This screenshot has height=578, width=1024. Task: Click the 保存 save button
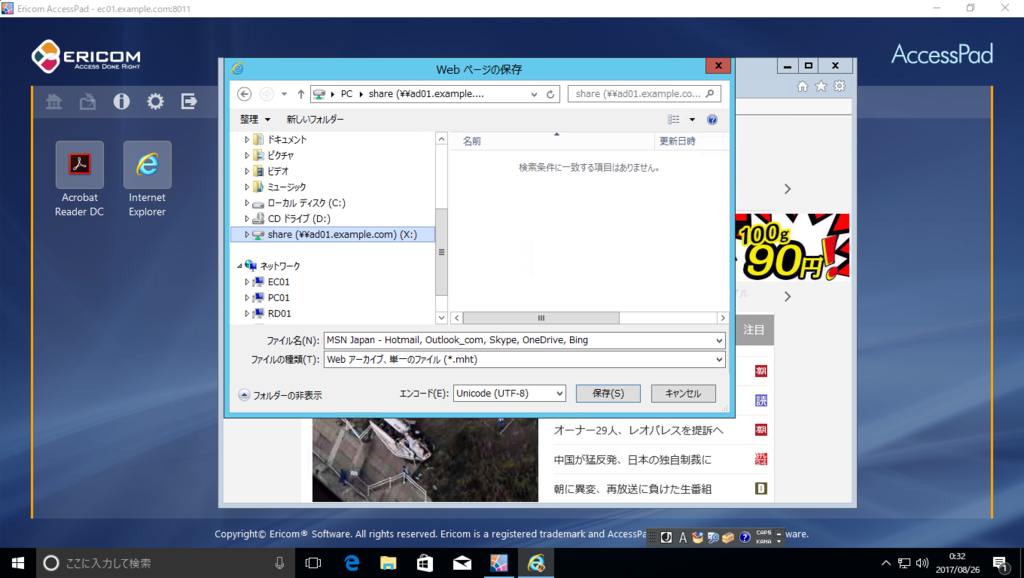(x=608, y=393)
